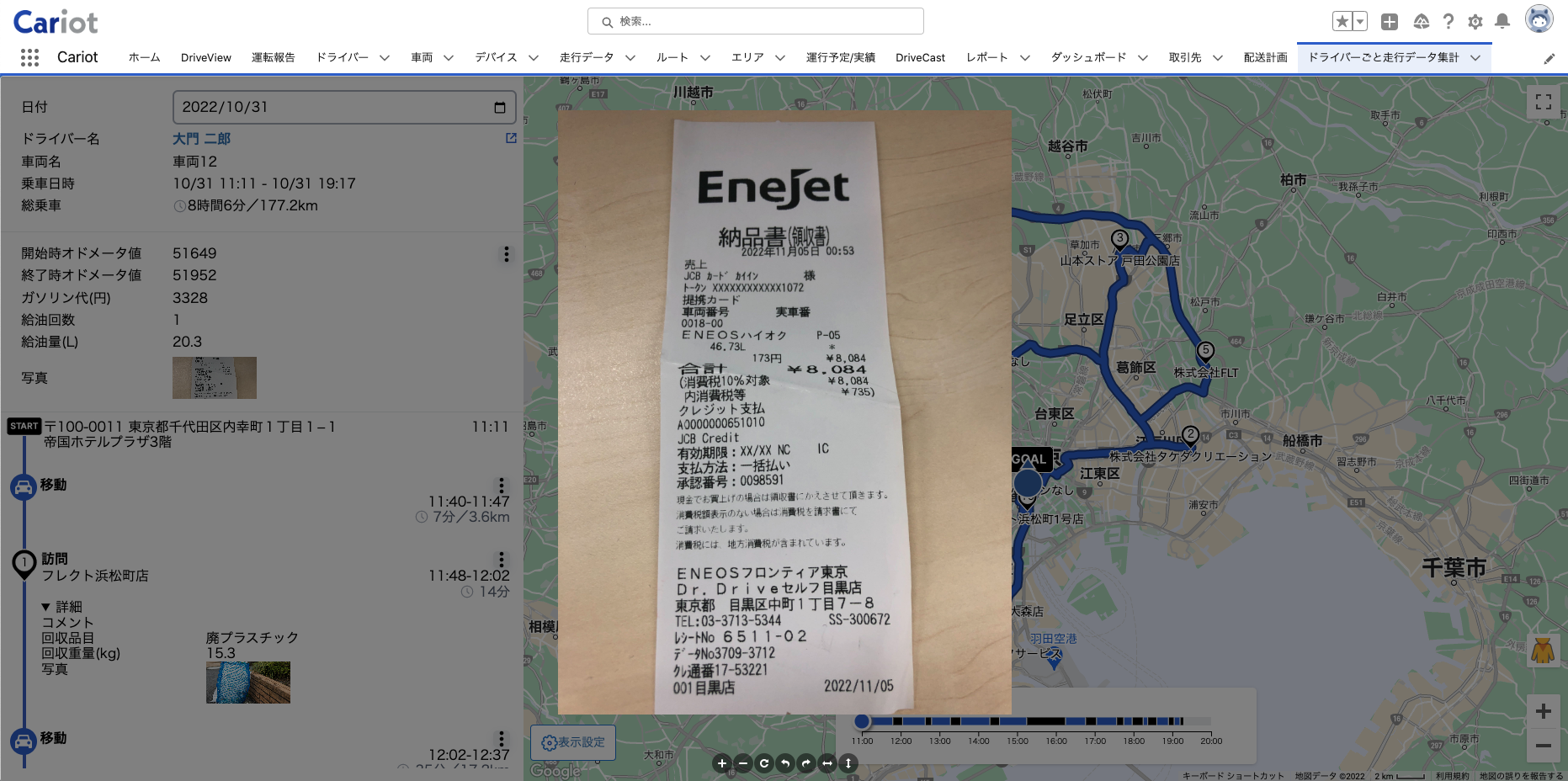The width and height of the screenshot is (1568, 781).
Task: Zoom out the map
Action: pyautogui.click(x=1544, y=746)
